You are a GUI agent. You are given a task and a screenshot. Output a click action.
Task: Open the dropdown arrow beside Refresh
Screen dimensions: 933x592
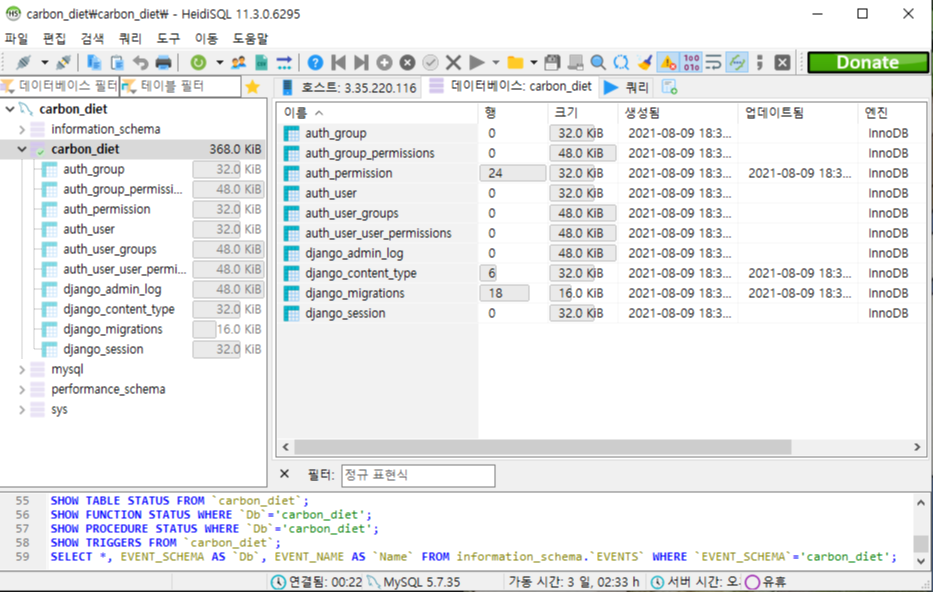click(x=220, y=62)
